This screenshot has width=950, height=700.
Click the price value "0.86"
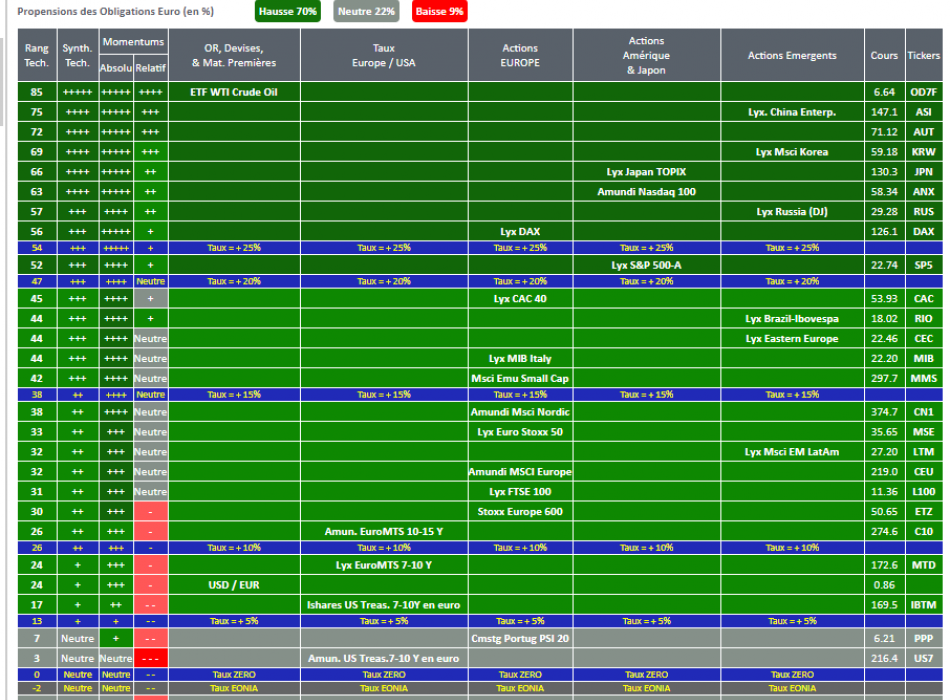click(885, 585)
